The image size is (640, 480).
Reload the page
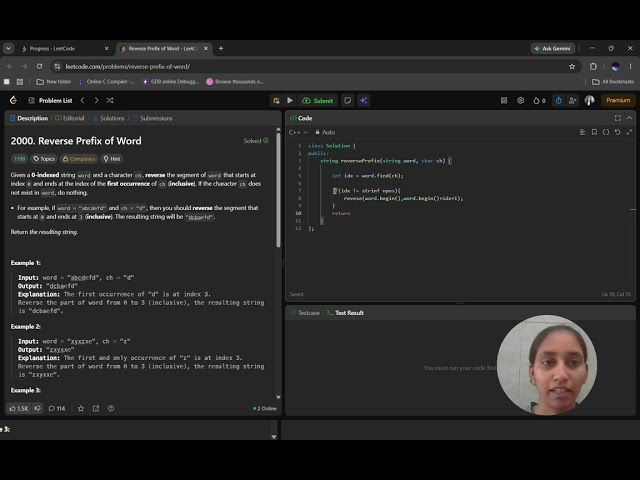coord(39,67)
